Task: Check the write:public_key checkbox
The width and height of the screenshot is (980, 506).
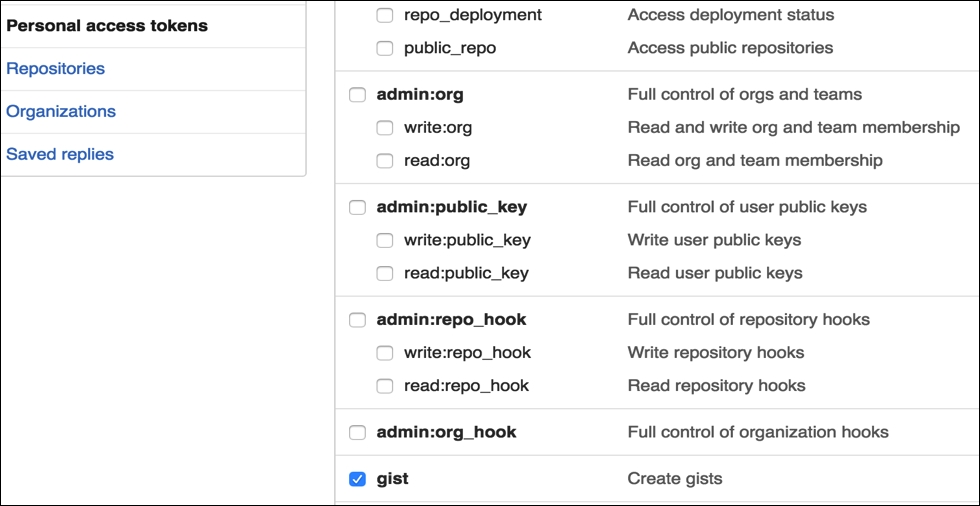Action: click(385, 241)
